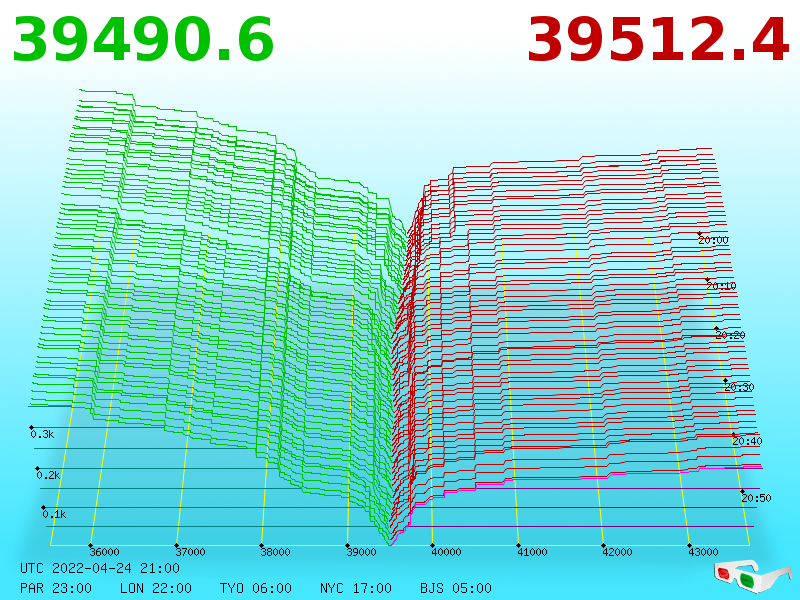
Task: Select the 20:10 time axis marker
Action: point(721,286)
